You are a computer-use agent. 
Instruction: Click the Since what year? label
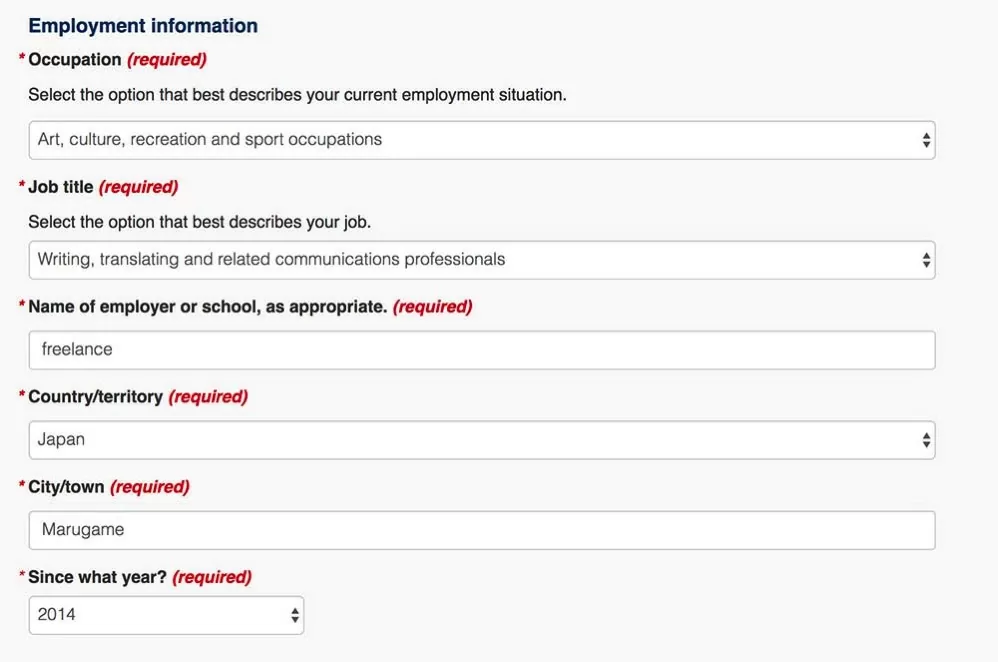coord(97,577)
